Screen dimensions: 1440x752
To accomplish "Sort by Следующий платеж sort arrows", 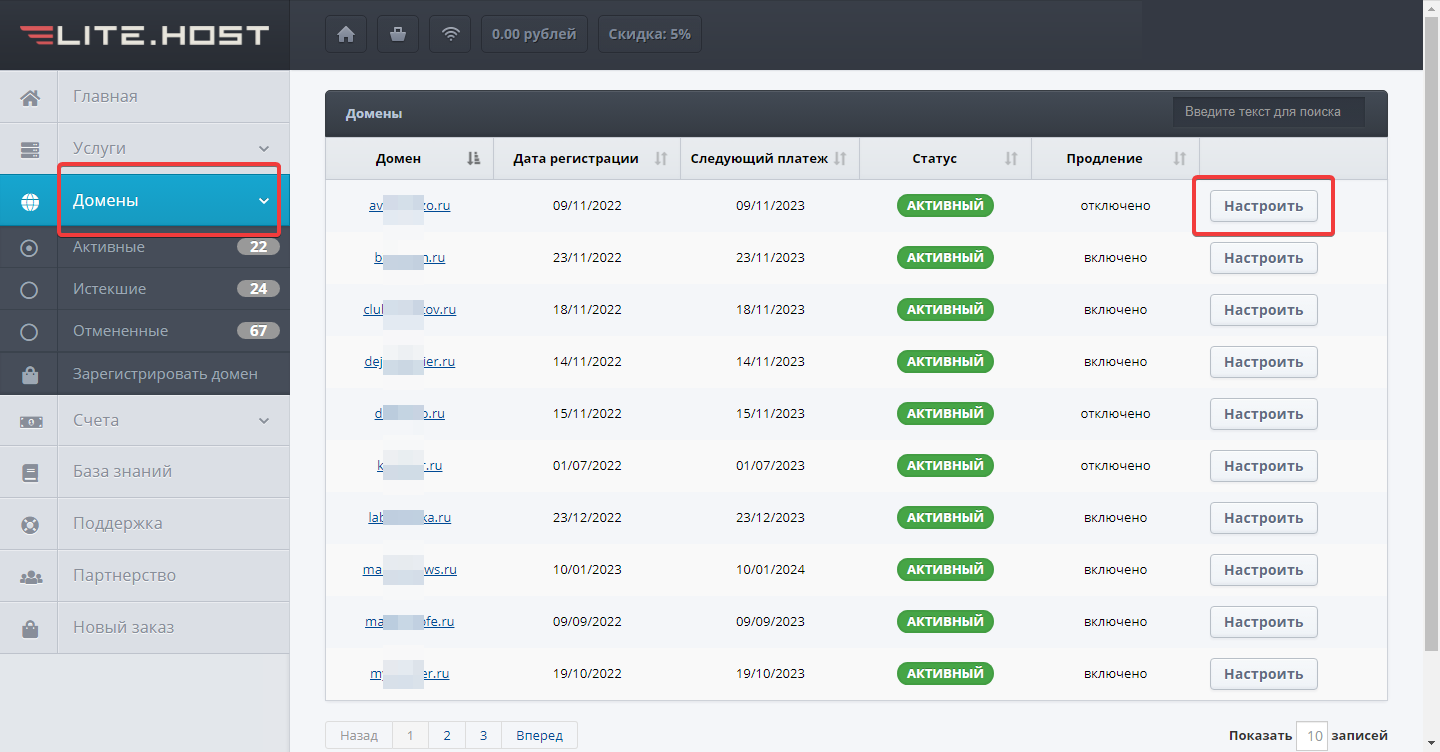I will (x=840, y=158).
